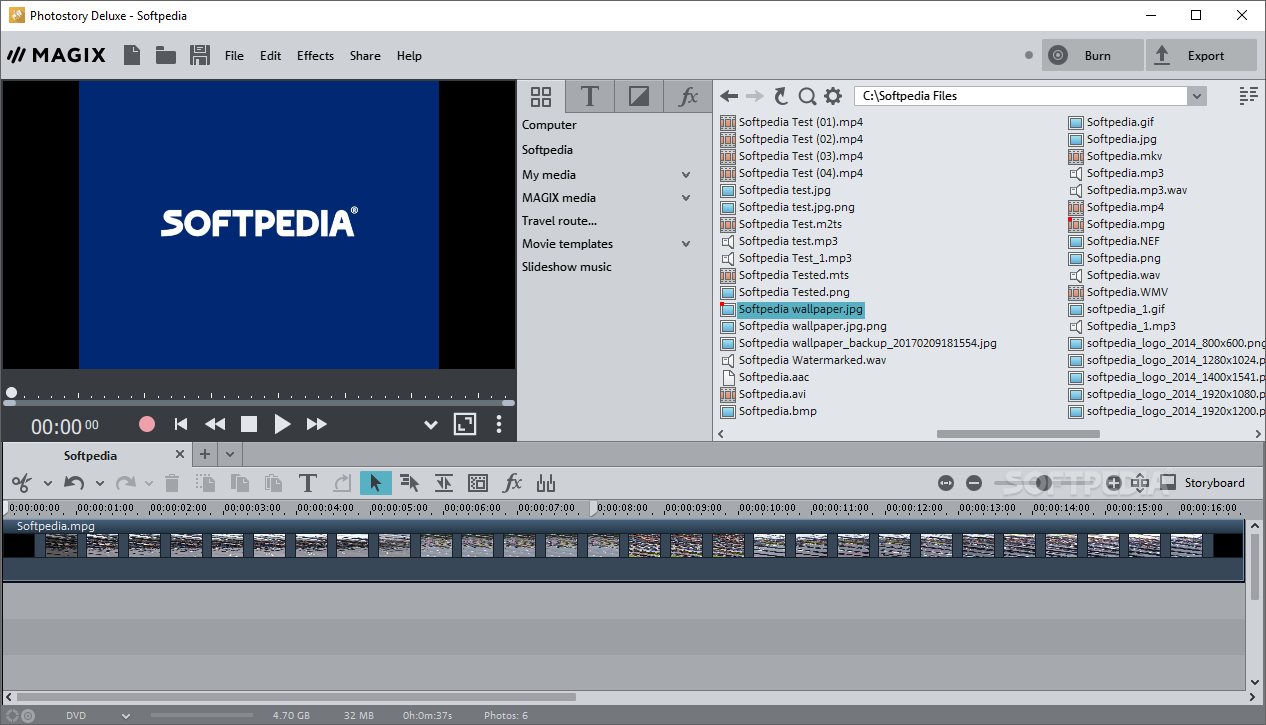Click the align objects tool icon
The width and height of the screenshot is (1266, 725).
(x=444, y=483)
